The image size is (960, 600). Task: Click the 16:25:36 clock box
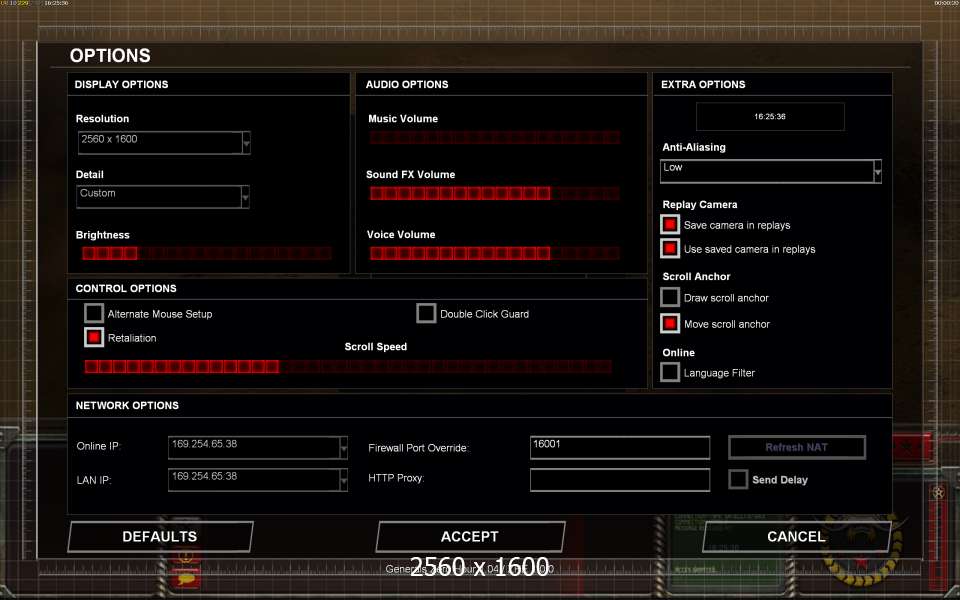point(770,116)
